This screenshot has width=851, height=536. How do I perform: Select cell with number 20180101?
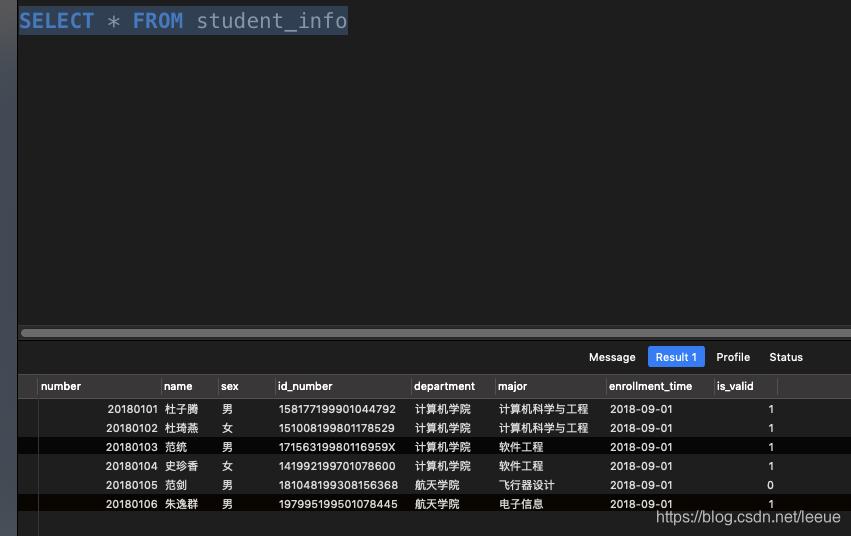pyautogui.click(x=132, y=409)
